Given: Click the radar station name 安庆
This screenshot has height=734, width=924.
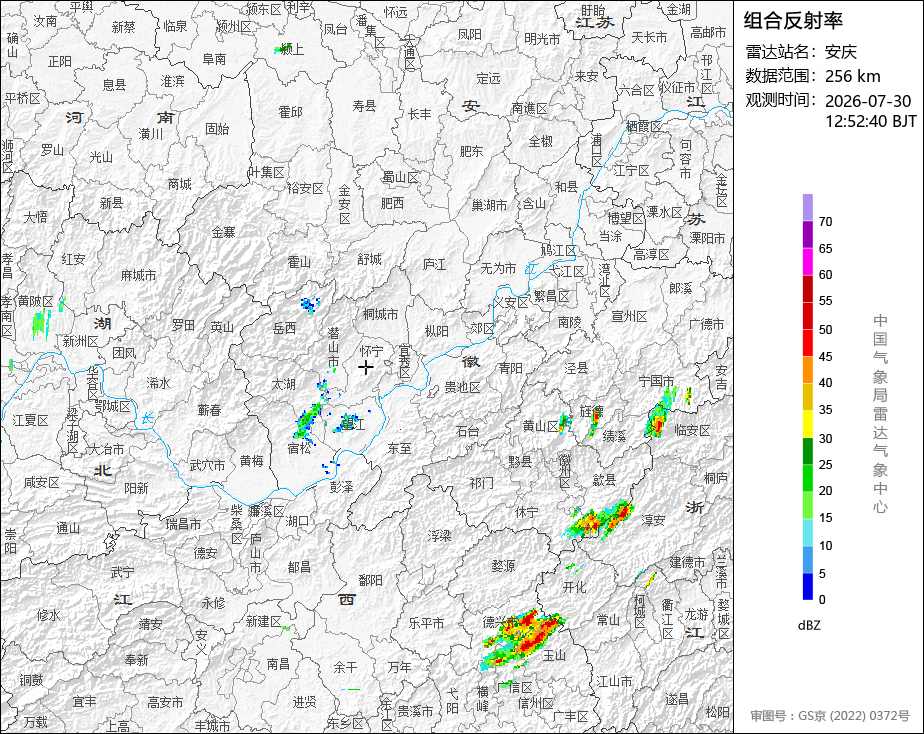Looking at the screenshot, I should click(x=840, y=52).
